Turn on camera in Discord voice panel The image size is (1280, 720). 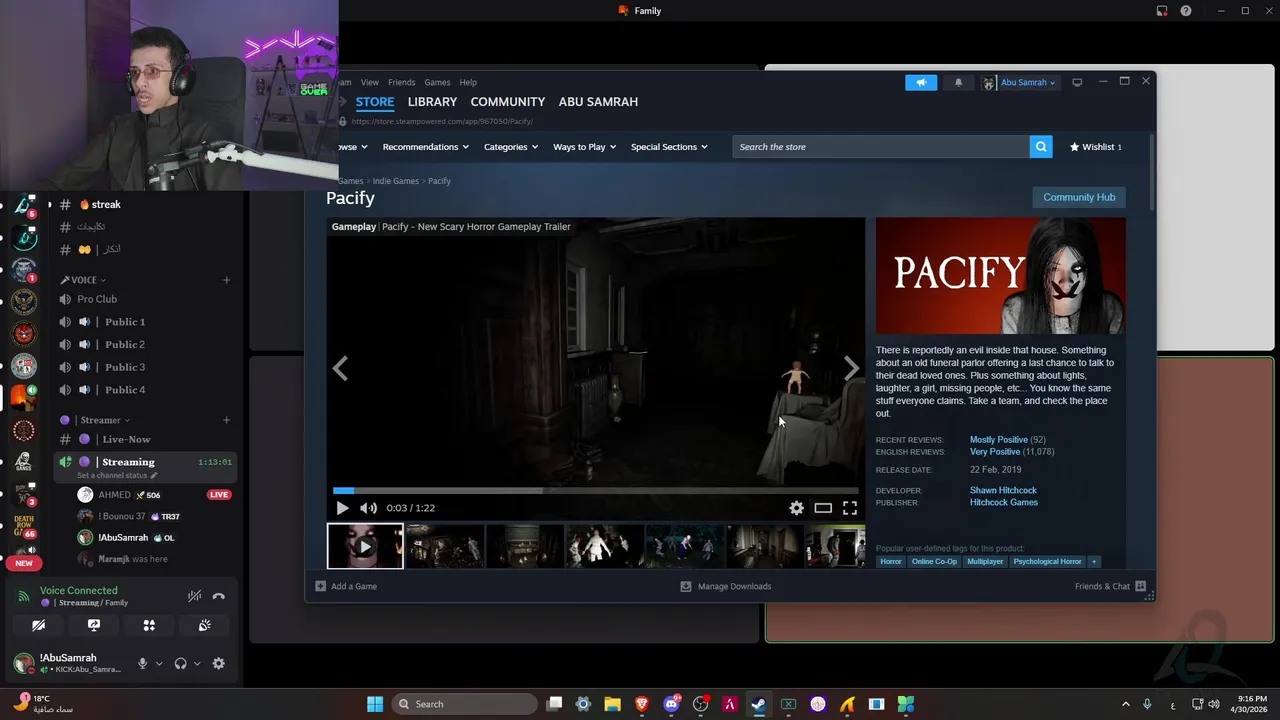(38, 625)
